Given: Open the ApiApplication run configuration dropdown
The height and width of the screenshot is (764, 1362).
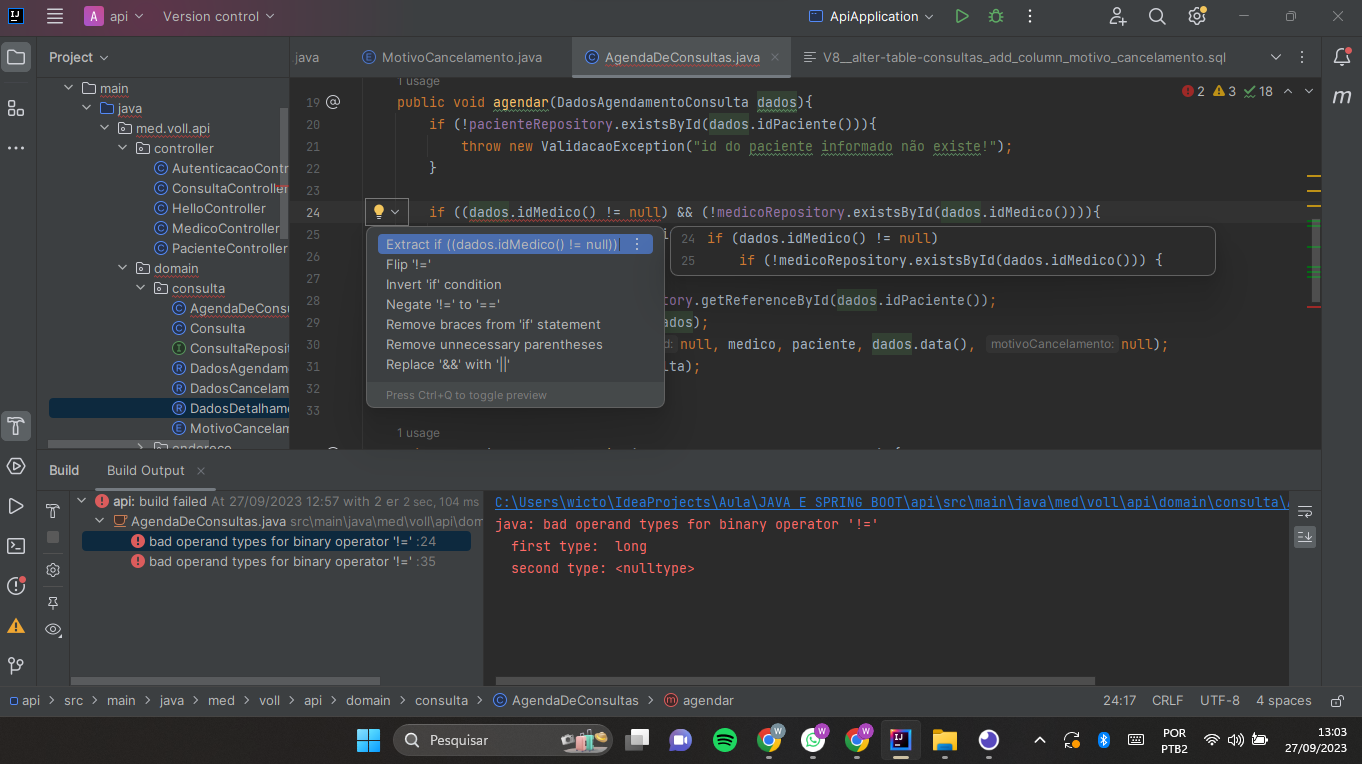Looking at the screenshot, I should click(x=870, y=16).
